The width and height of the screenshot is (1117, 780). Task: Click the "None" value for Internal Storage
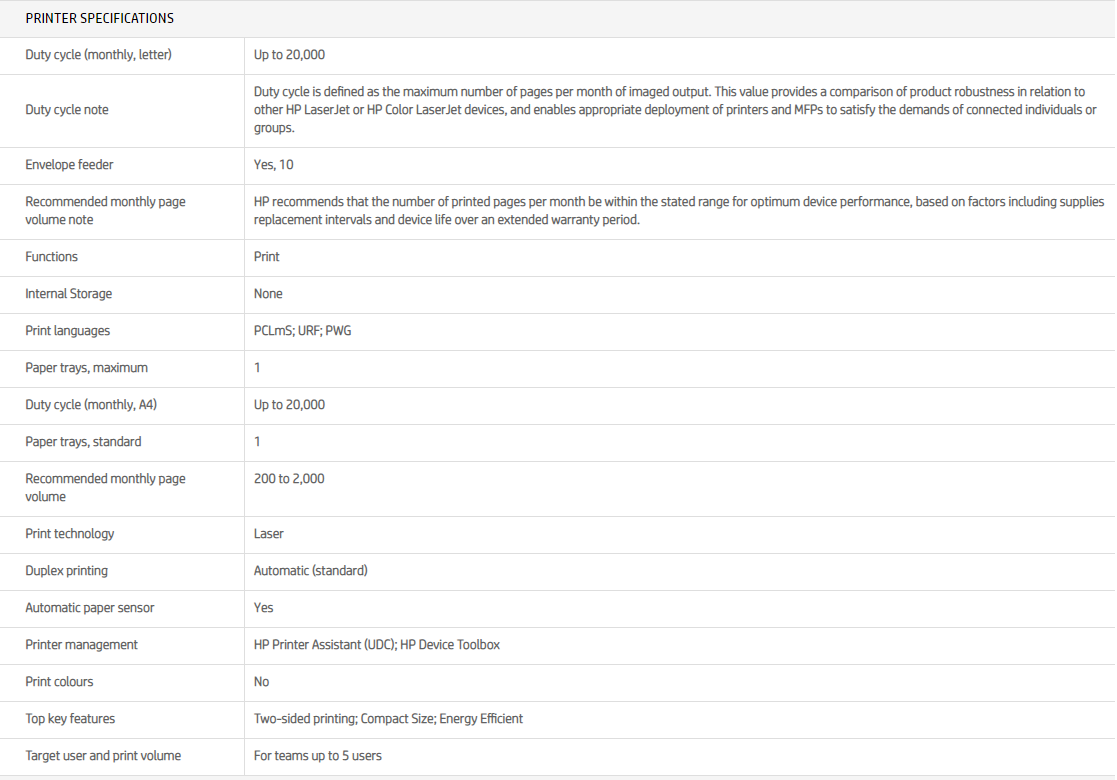[x=268, y=294]
